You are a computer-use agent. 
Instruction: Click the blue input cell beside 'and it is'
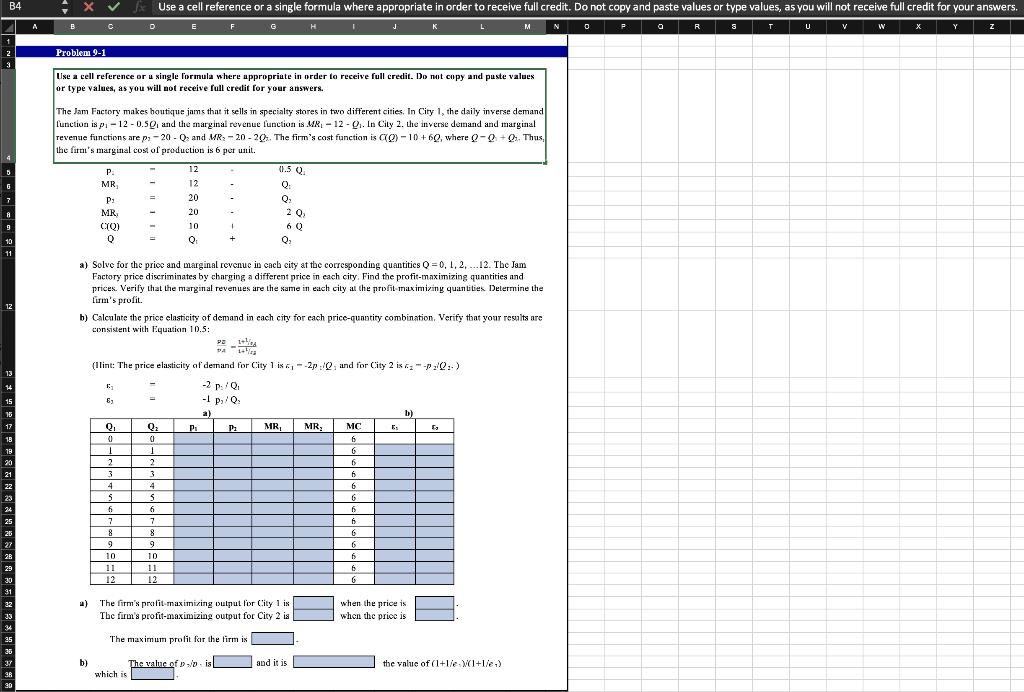(x=333, y=661)
